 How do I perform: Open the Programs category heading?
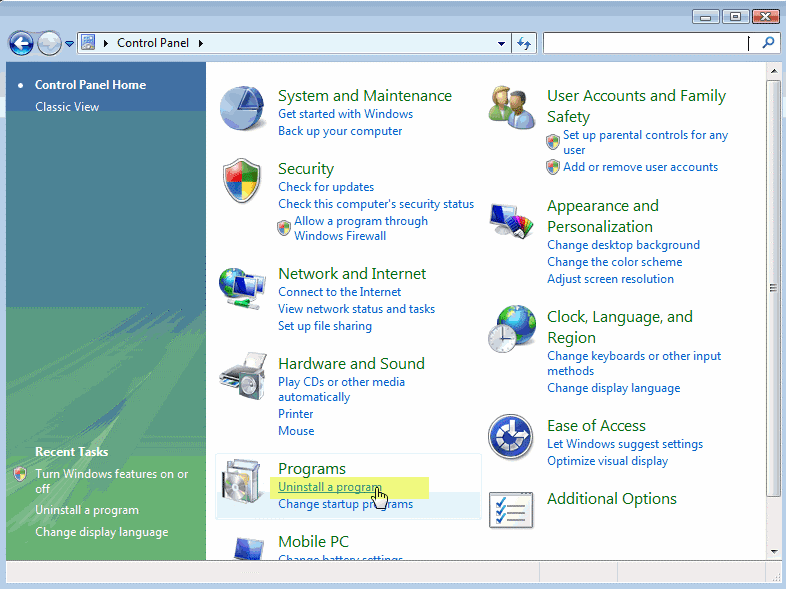(x=312, y=469)
